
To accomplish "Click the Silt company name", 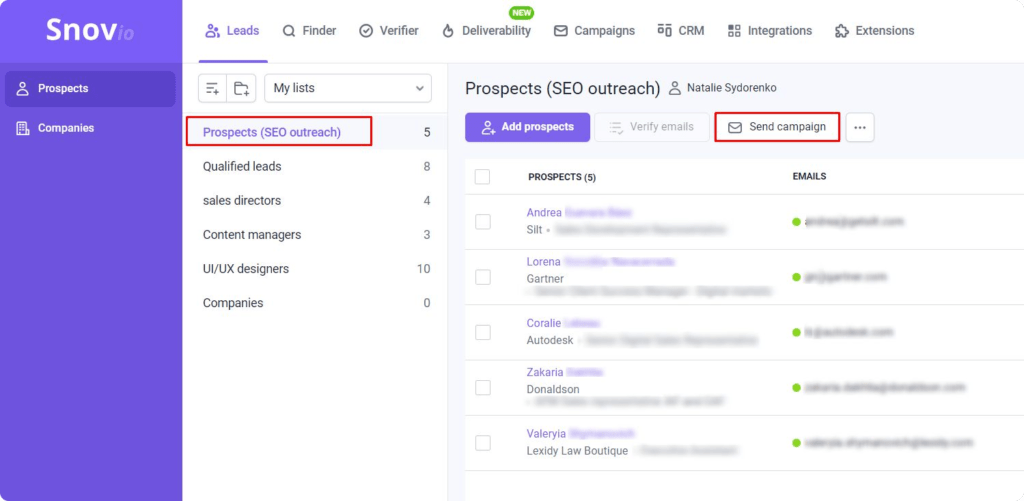I will pyautogui.click(x=534, y=230).
